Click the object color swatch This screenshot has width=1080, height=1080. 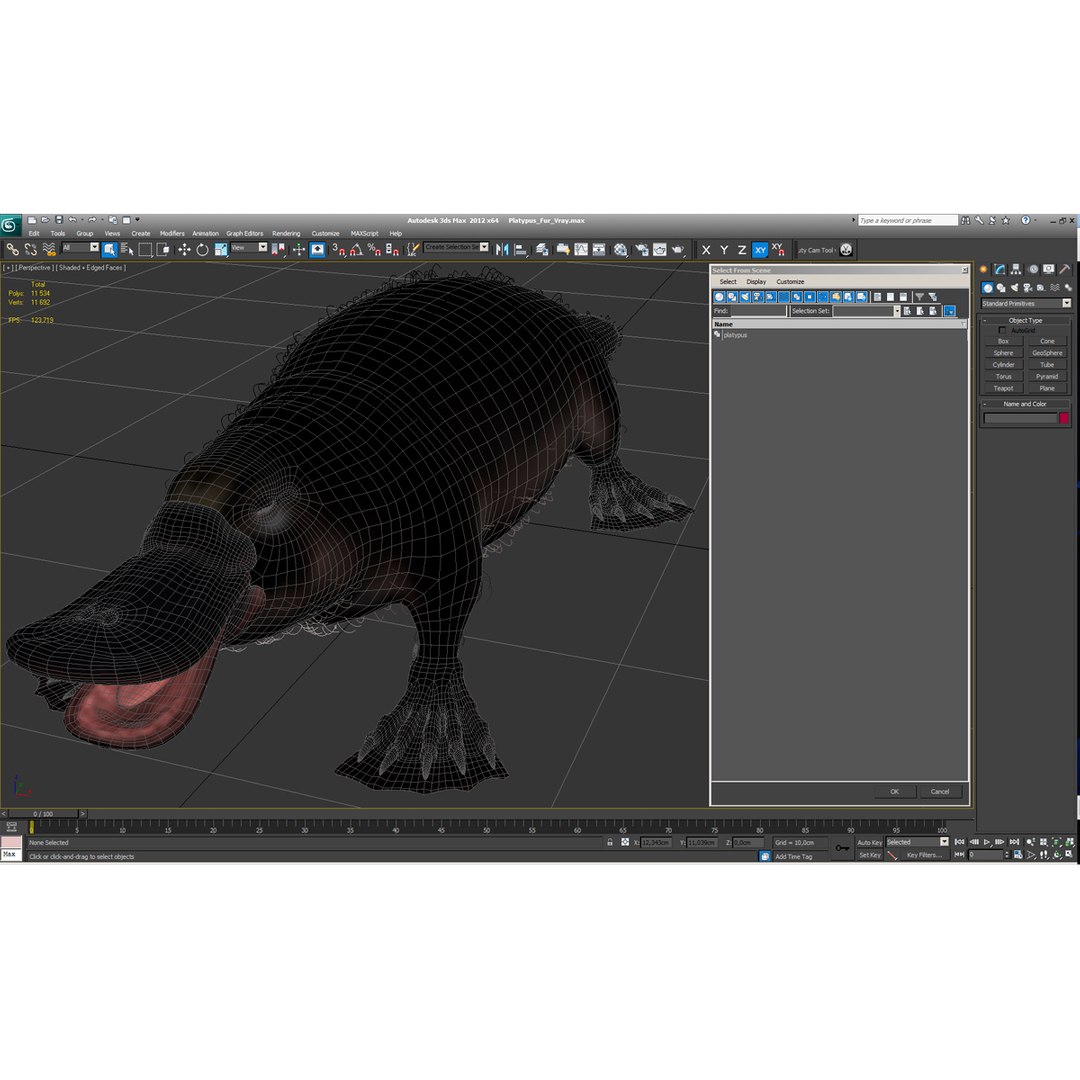point(1064,418)
